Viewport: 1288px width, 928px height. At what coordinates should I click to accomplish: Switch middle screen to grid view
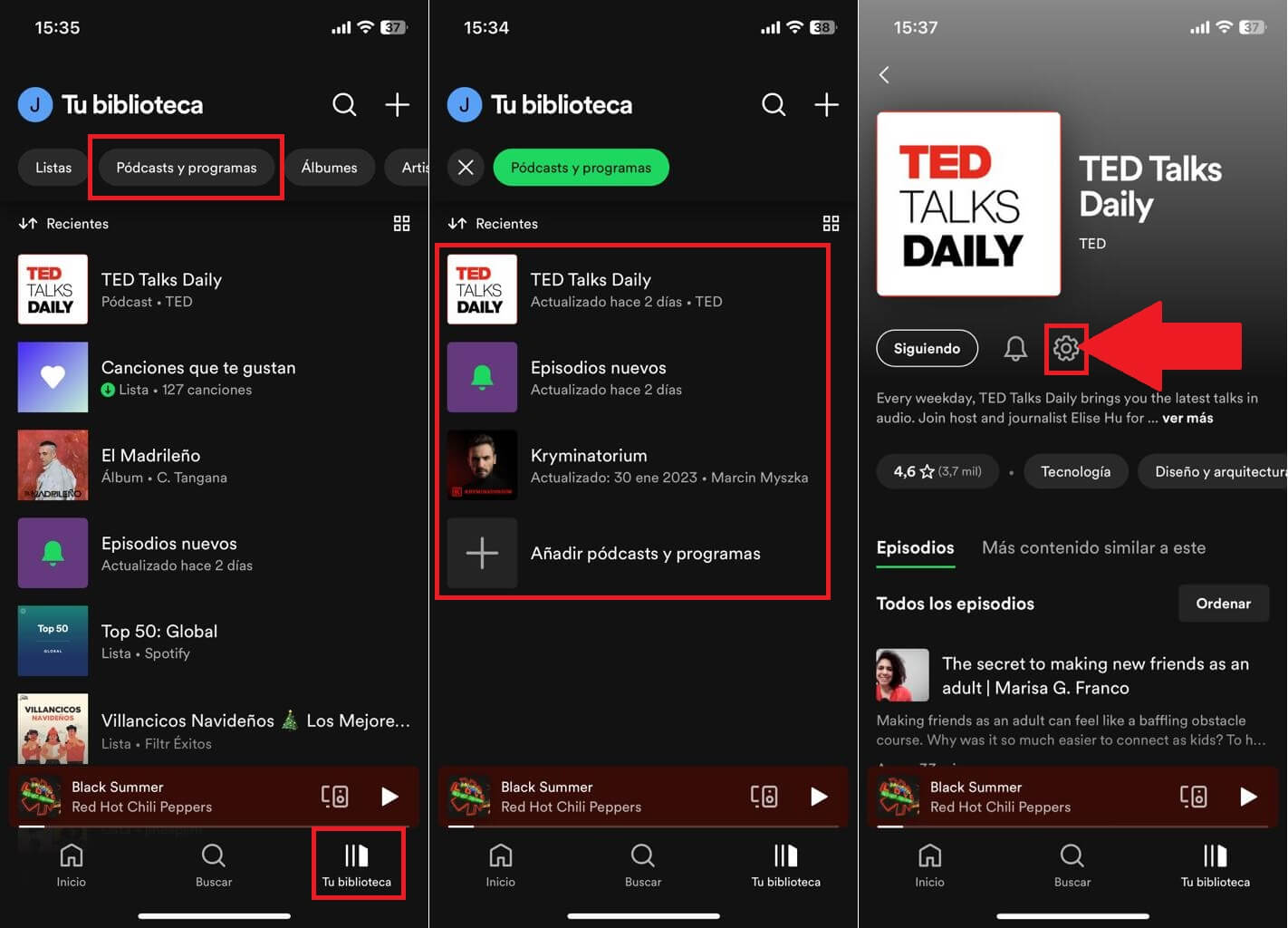pos(831,224)
